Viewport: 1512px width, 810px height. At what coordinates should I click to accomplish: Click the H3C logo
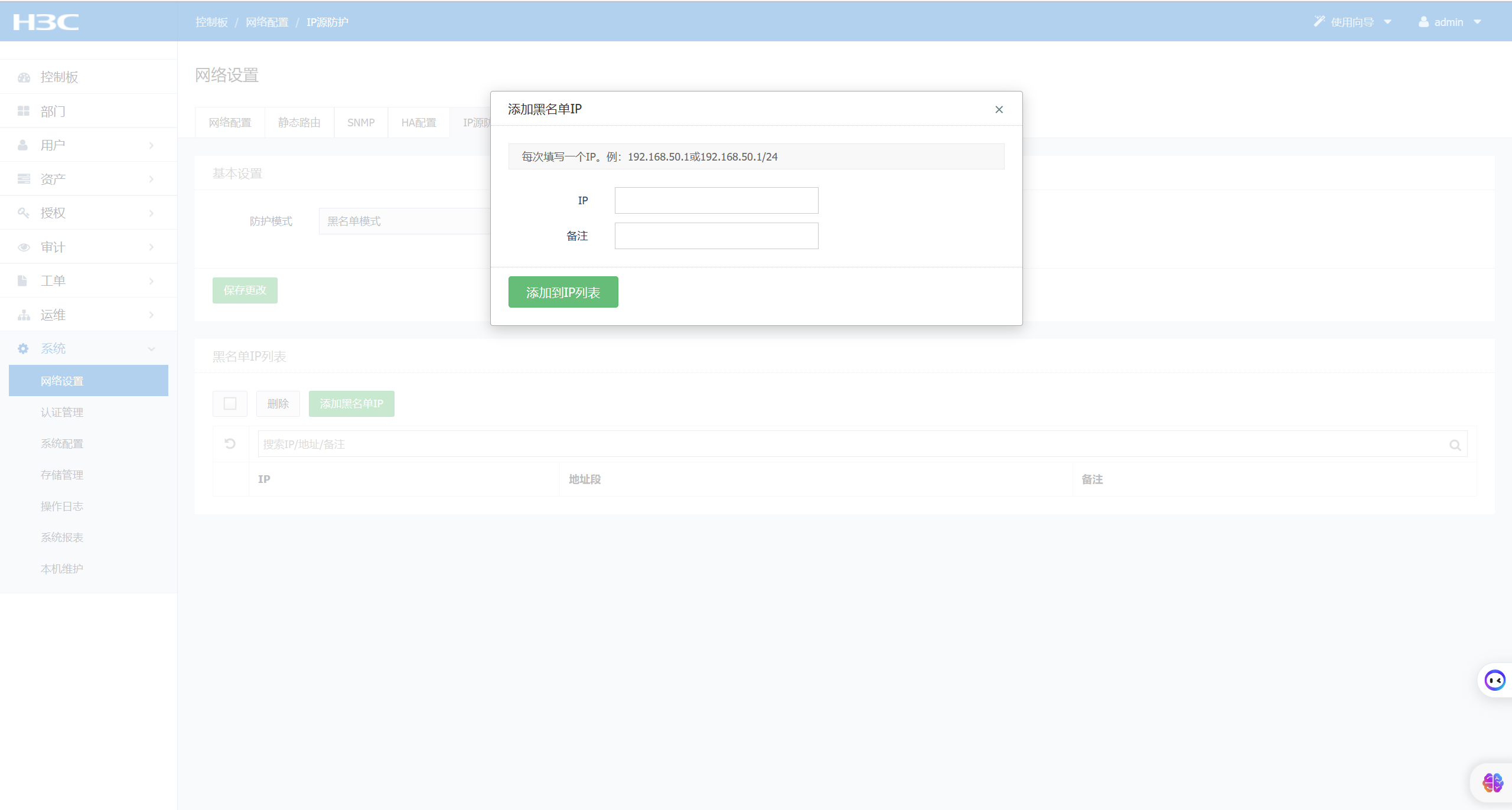coord(45,22)
